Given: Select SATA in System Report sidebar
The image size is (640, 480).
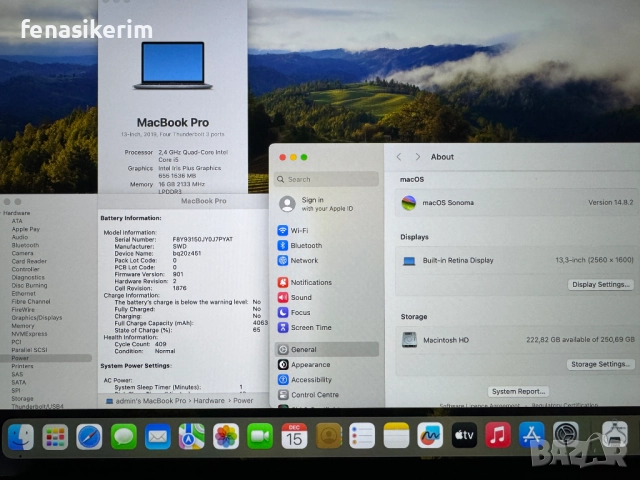Looking at the screenshot, I should click(19, 382).
